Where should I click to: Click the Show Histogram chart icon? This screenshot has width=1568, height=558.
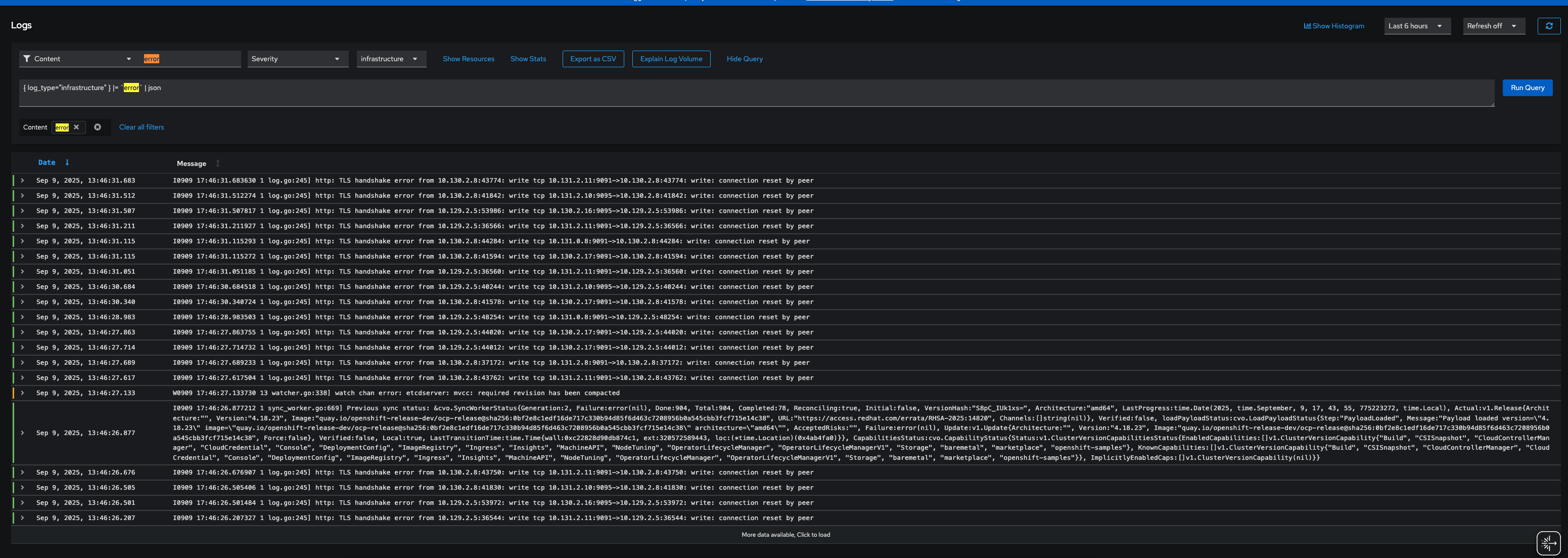tap(1307, 26)
